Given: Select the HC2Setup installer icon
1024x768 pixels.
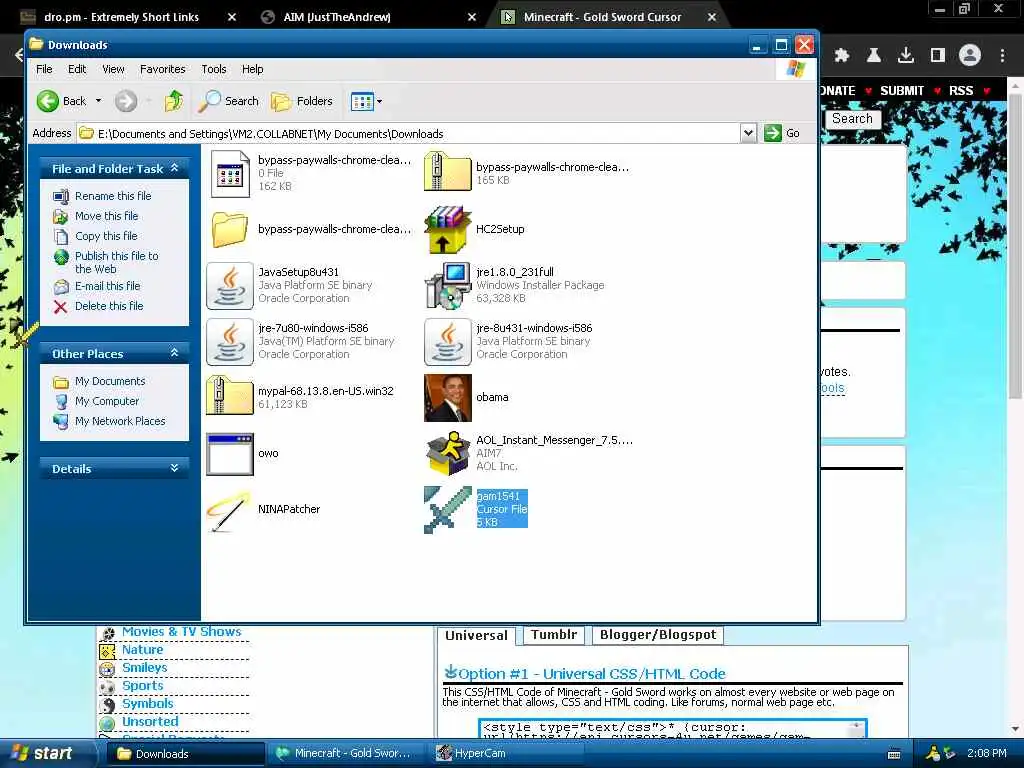Looking at the screenshot, I should [x=447, y=229].
